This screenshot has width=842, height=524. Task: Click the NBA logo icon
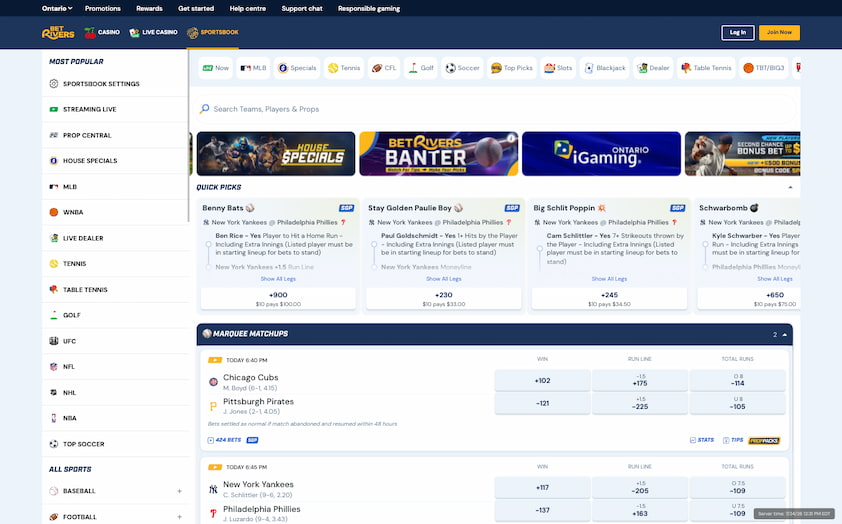pos(54,418)
